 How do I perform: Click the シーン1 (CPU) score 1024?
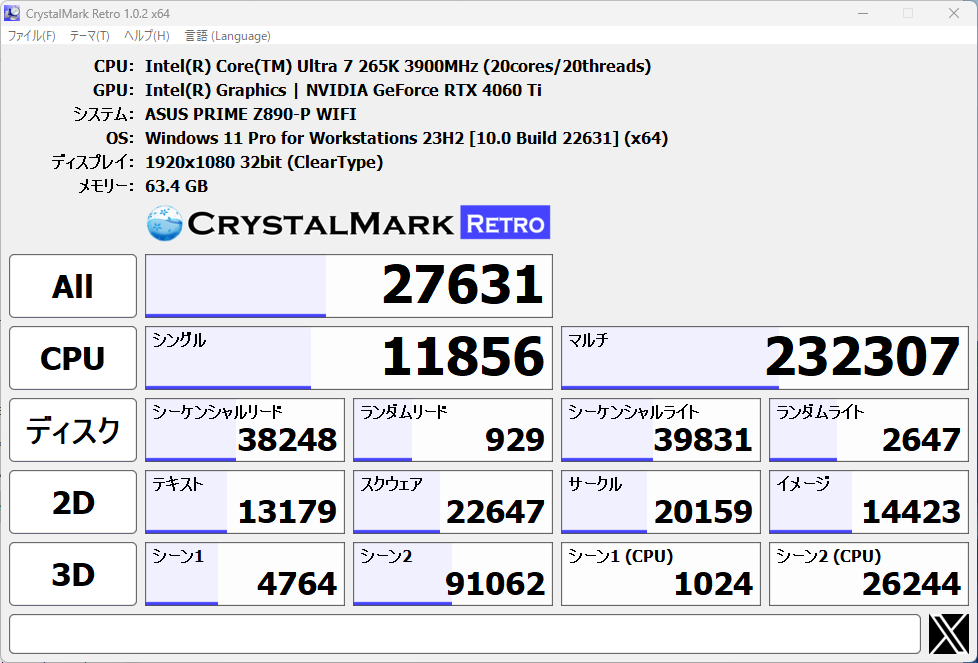(661, 574)
